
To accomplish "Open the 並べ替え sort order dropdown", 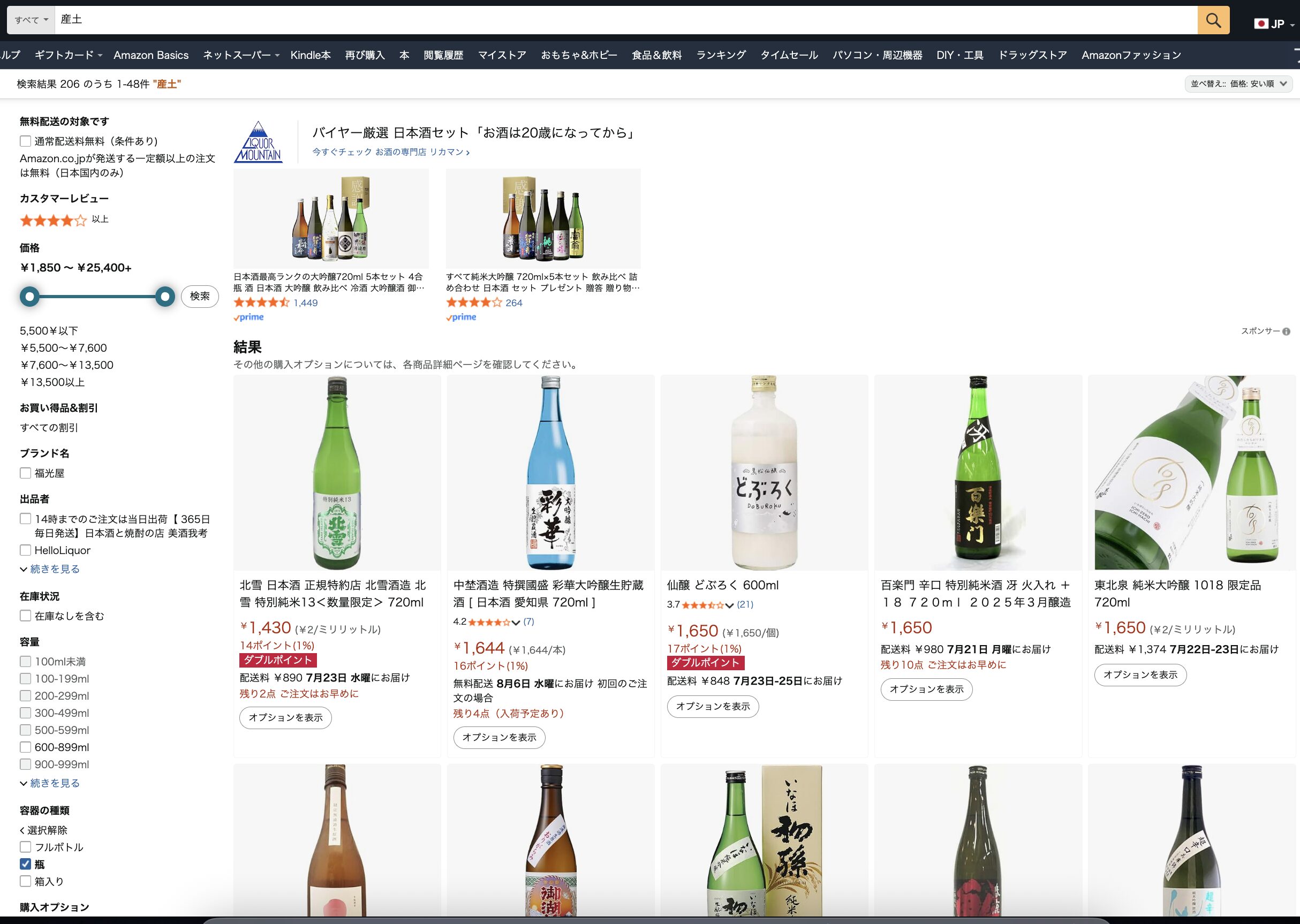I will (1238, 84).
